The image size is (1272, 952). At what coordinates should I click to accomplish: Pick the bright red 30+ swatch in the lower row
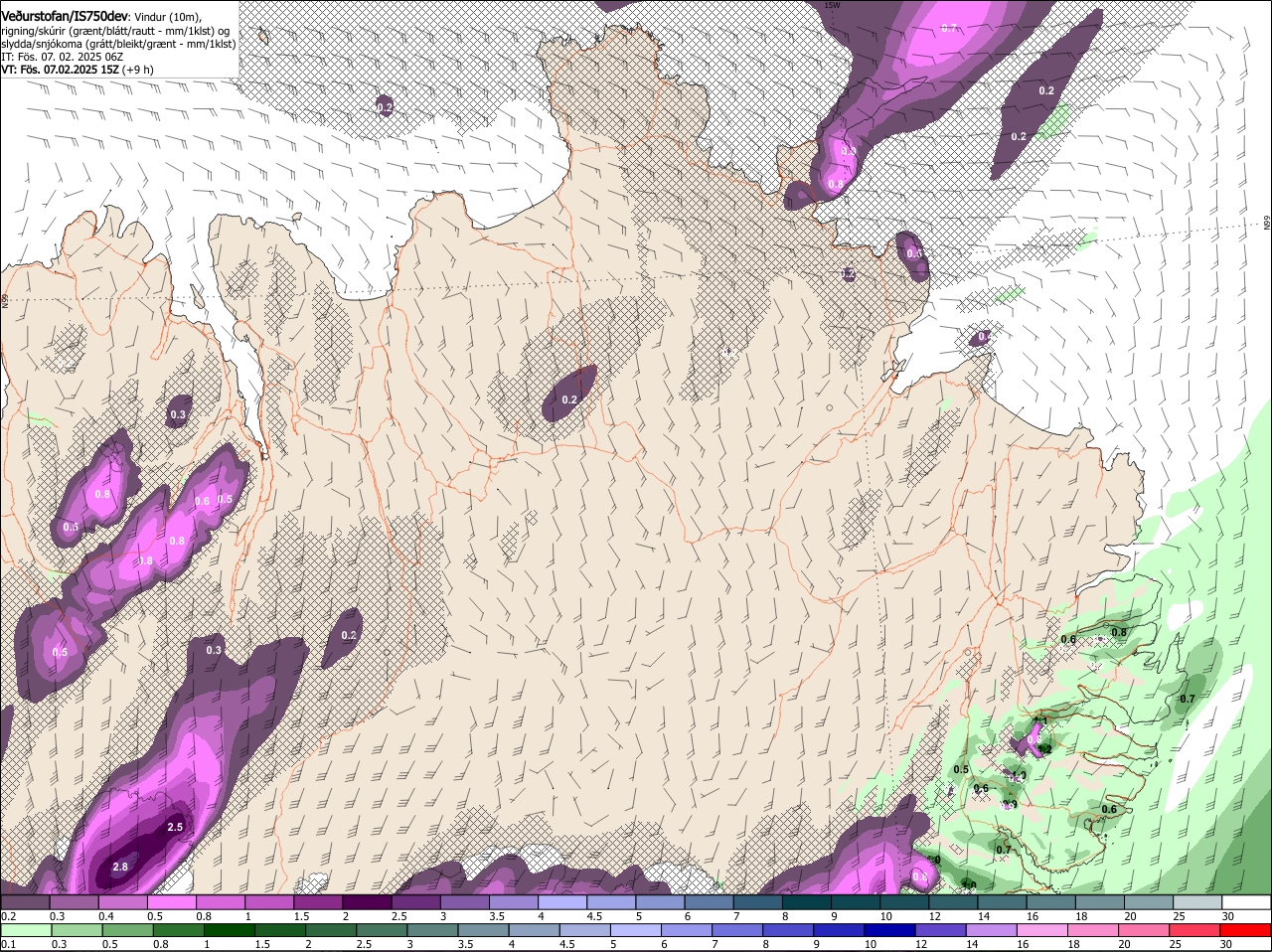click(1246, 930)
